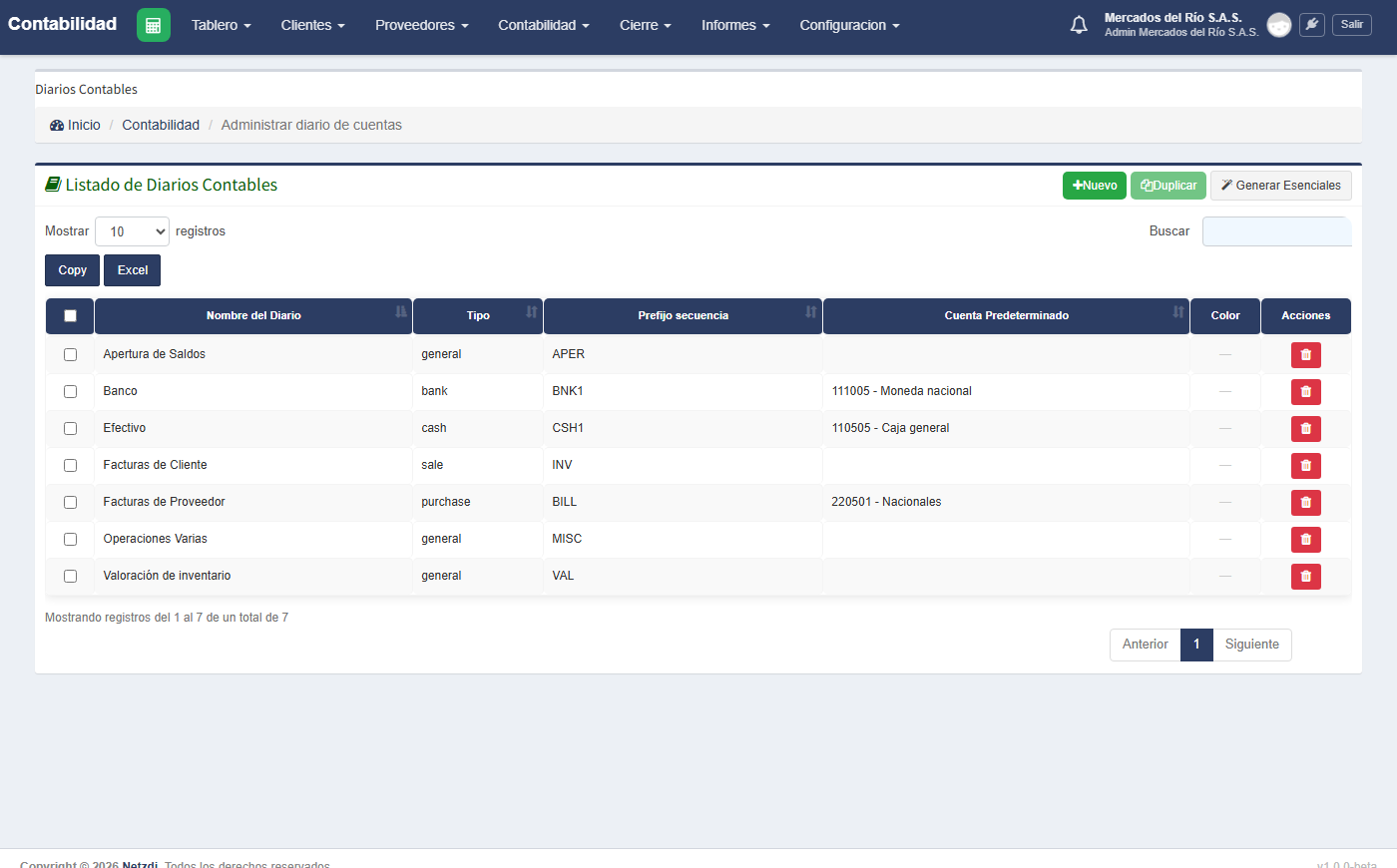The height and width of the screenshot is (868, 1397).
Task: Click Generar Esenciales button
Action: tap(1281, 186)
